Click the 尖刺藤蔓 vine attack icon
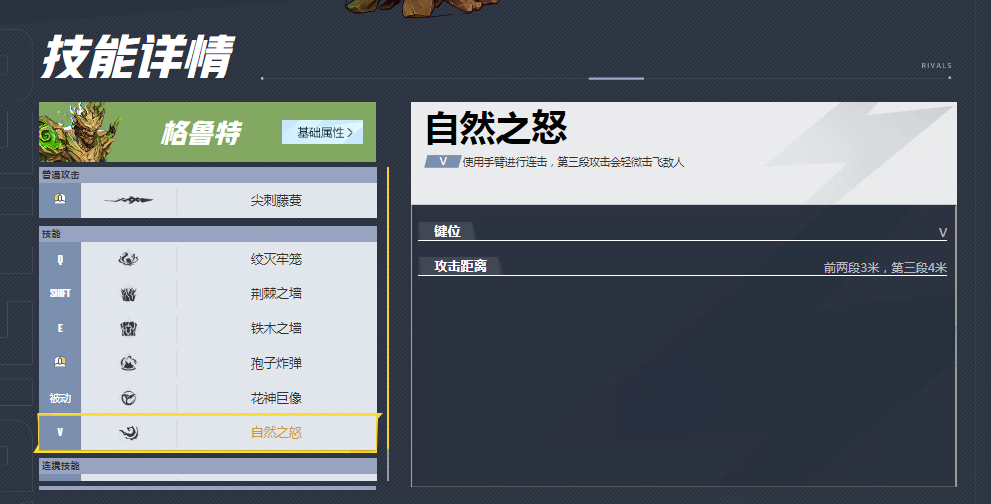Image resolution: width=991 pixels, height=504 pixels. point(128,200)
